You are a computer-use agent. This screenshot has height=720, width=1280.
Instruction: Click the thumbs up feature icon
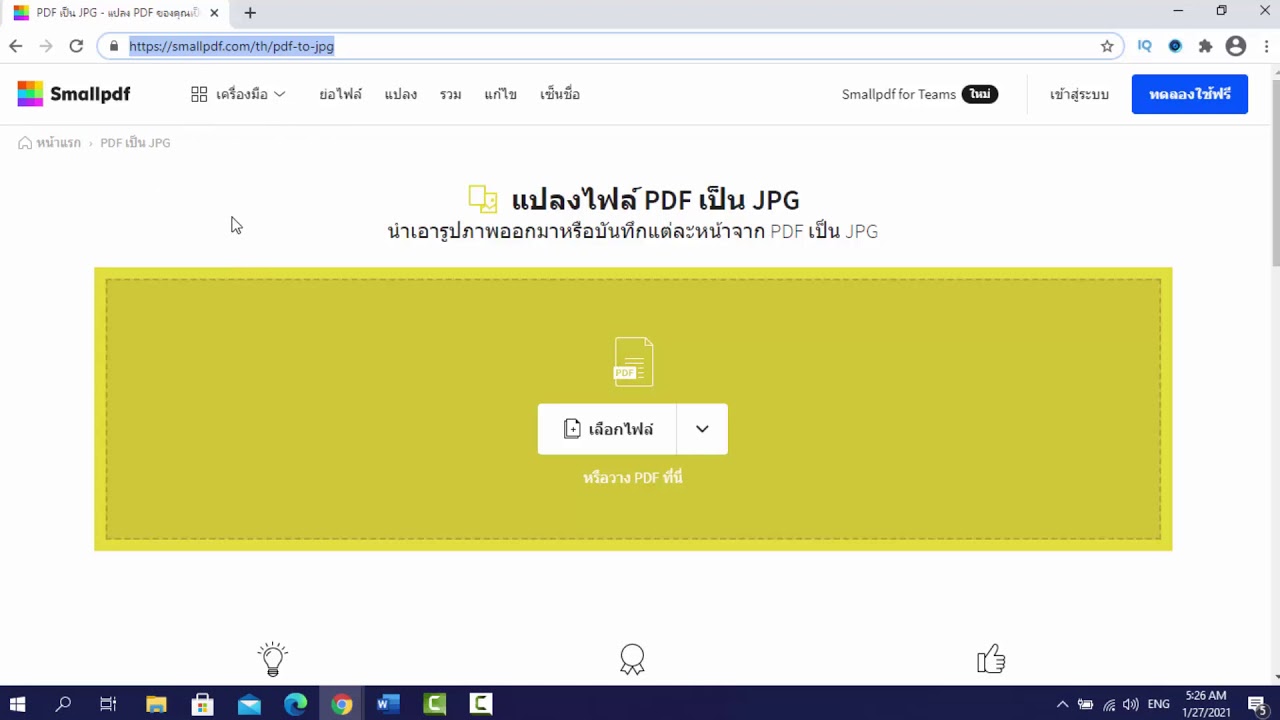991,659
